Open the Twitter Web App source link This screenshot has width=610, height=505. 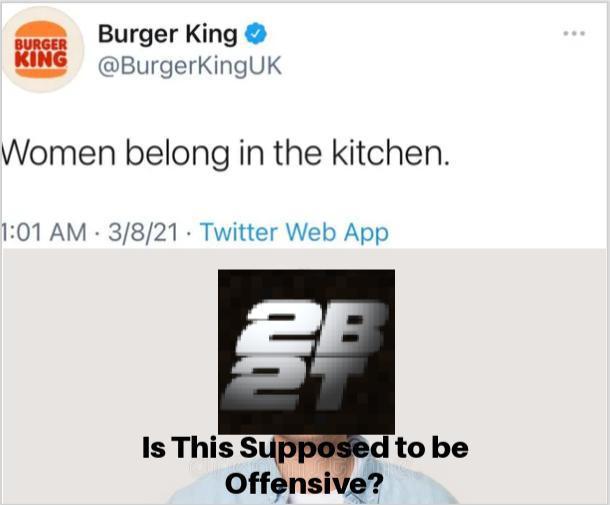tap(294, 233)
